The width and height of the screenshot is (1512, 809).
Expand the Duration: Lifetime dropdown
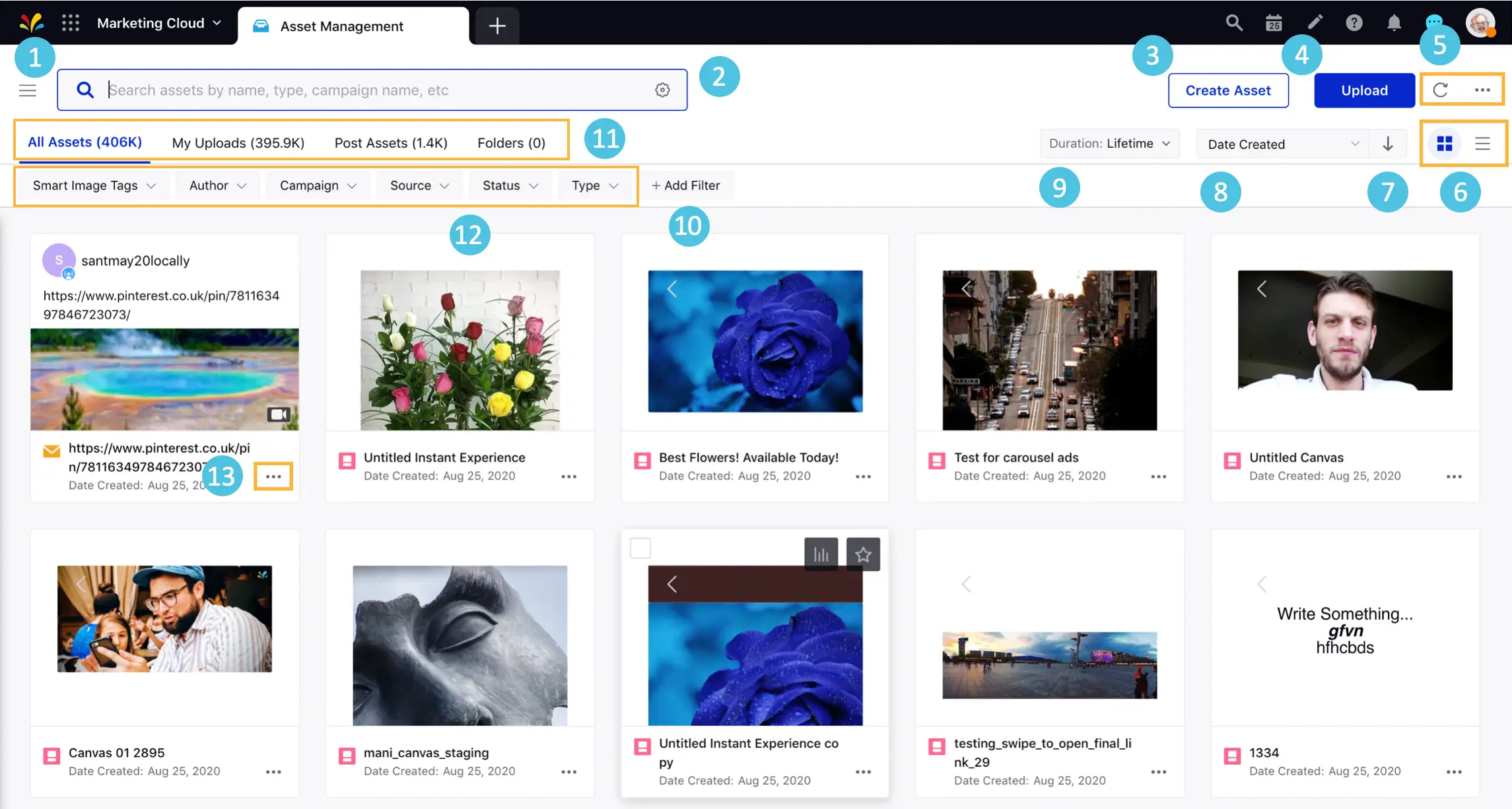(1109, 143)
